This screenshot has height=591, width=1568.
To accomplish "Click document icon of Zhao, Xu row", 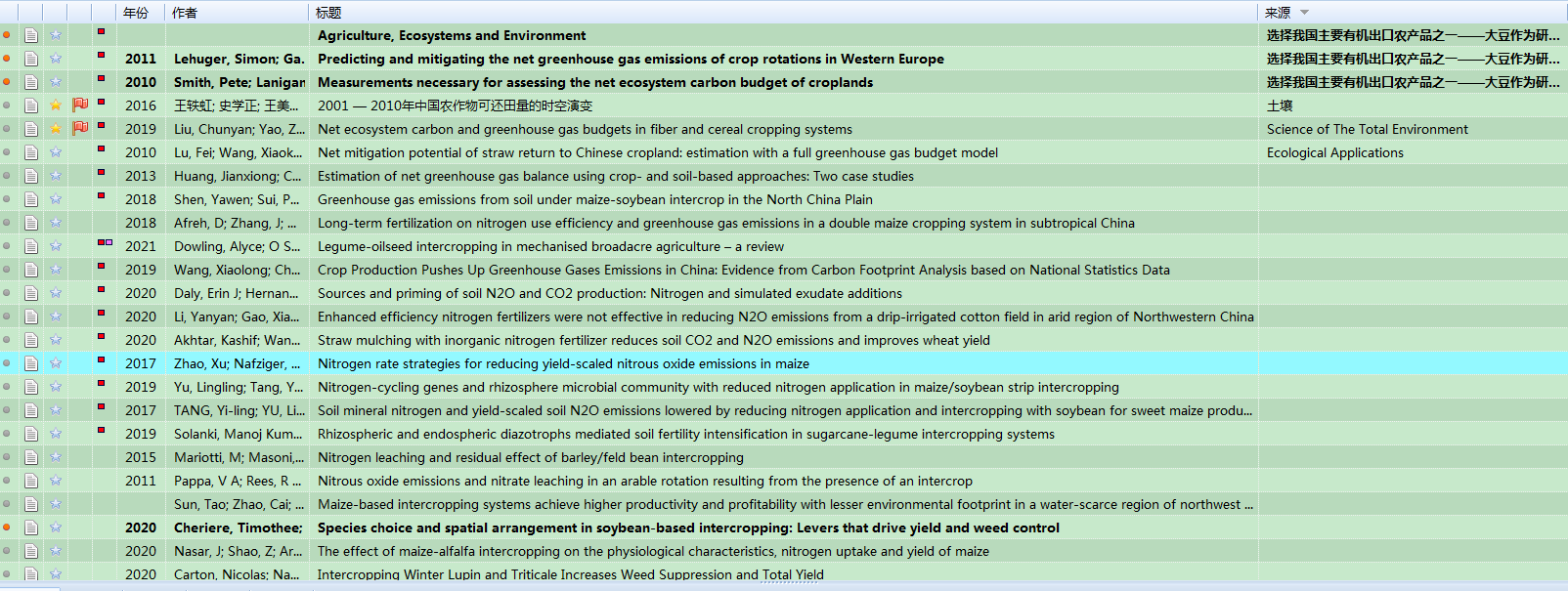I will [x=31, y=363].
